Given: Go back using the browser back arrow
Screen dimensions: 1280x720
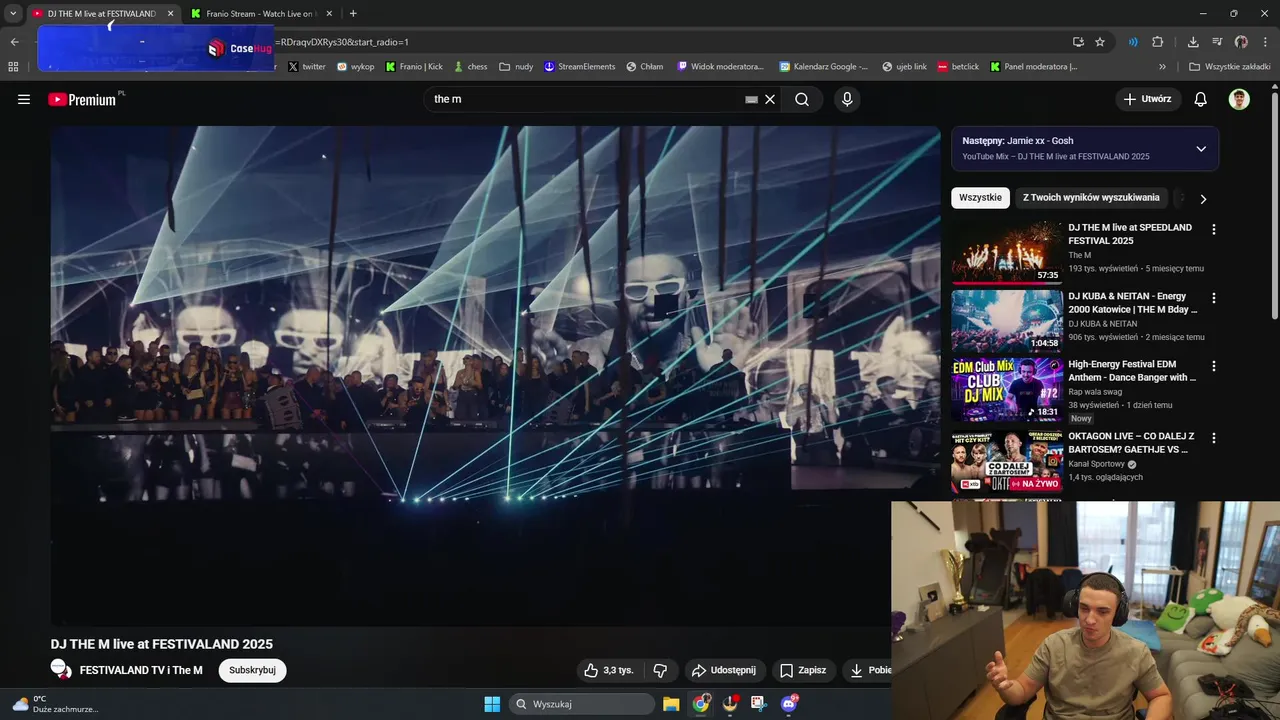Looking at the screenshot, I should tap(14, 42).
